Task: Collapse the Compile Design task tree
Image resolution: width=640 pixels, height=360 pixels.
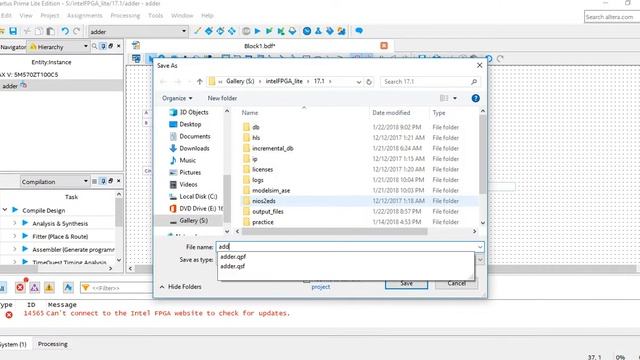Action: point(5,210)
